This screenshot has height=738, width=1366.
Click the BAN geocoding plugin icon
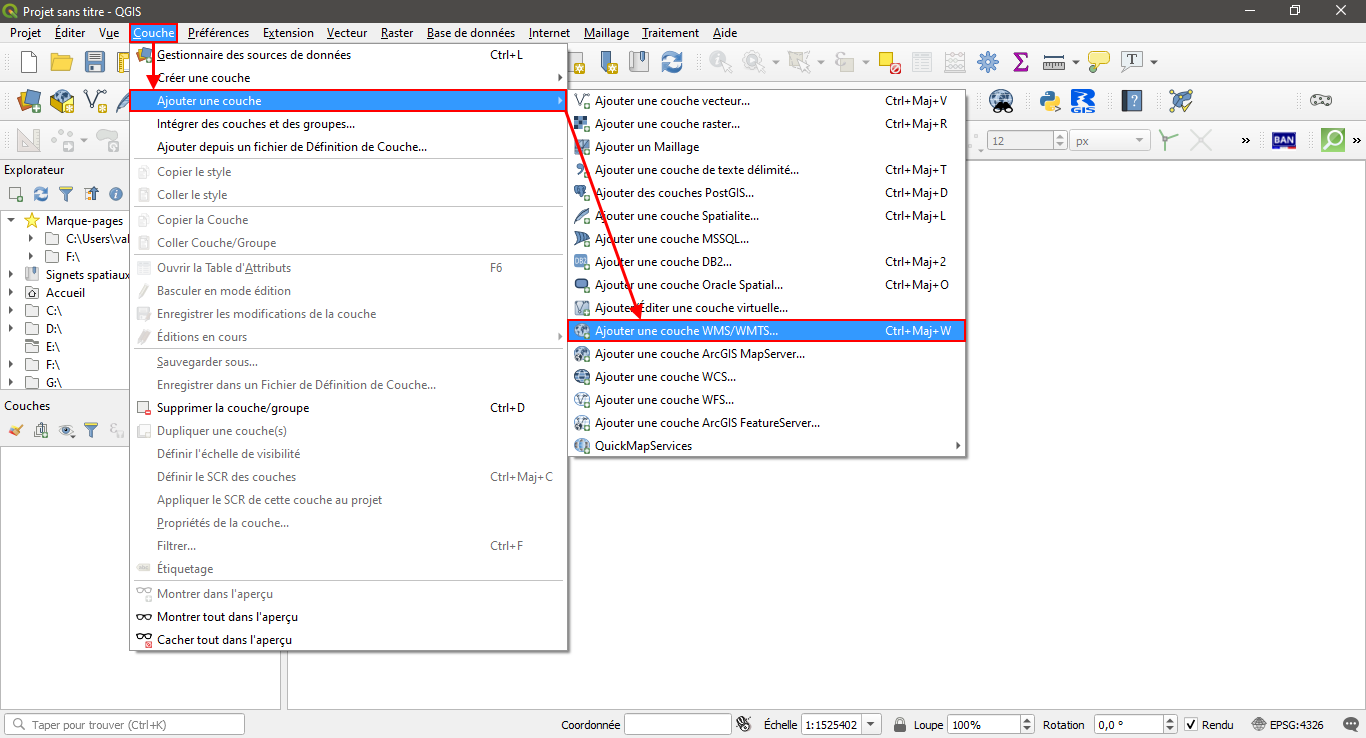pos(1284,140)
